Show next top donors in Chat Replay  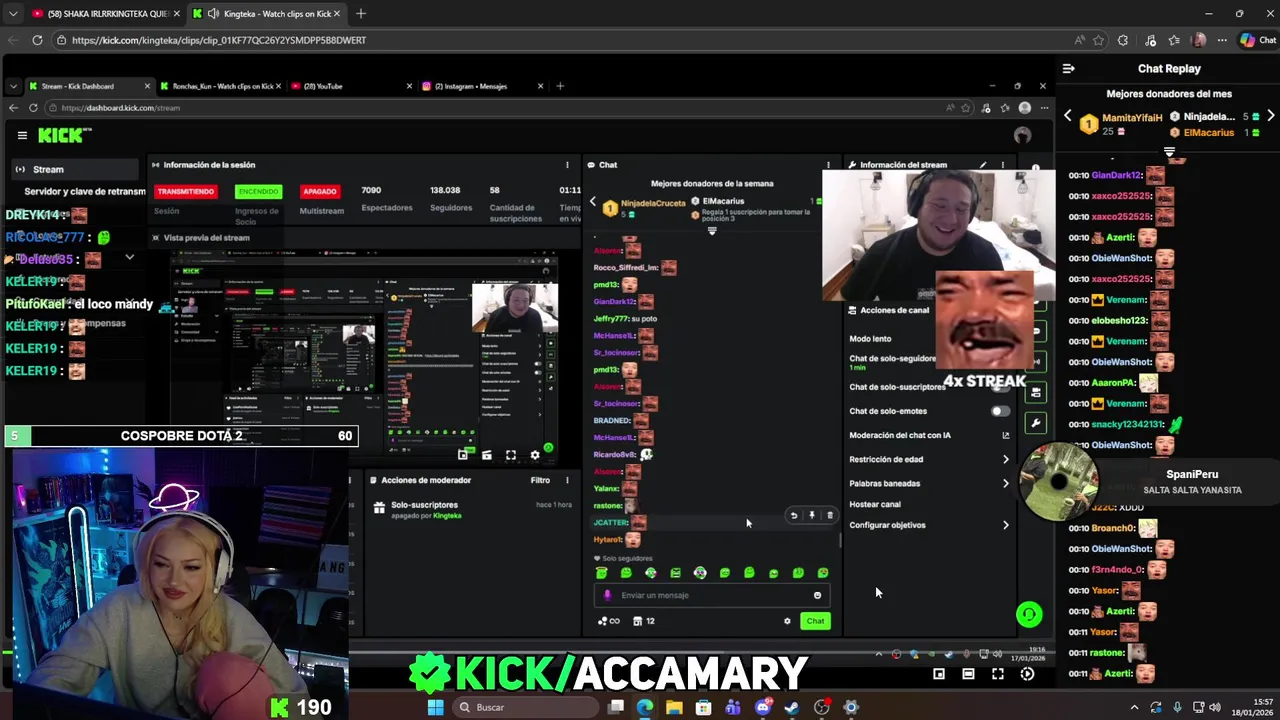pos(1271,116)
